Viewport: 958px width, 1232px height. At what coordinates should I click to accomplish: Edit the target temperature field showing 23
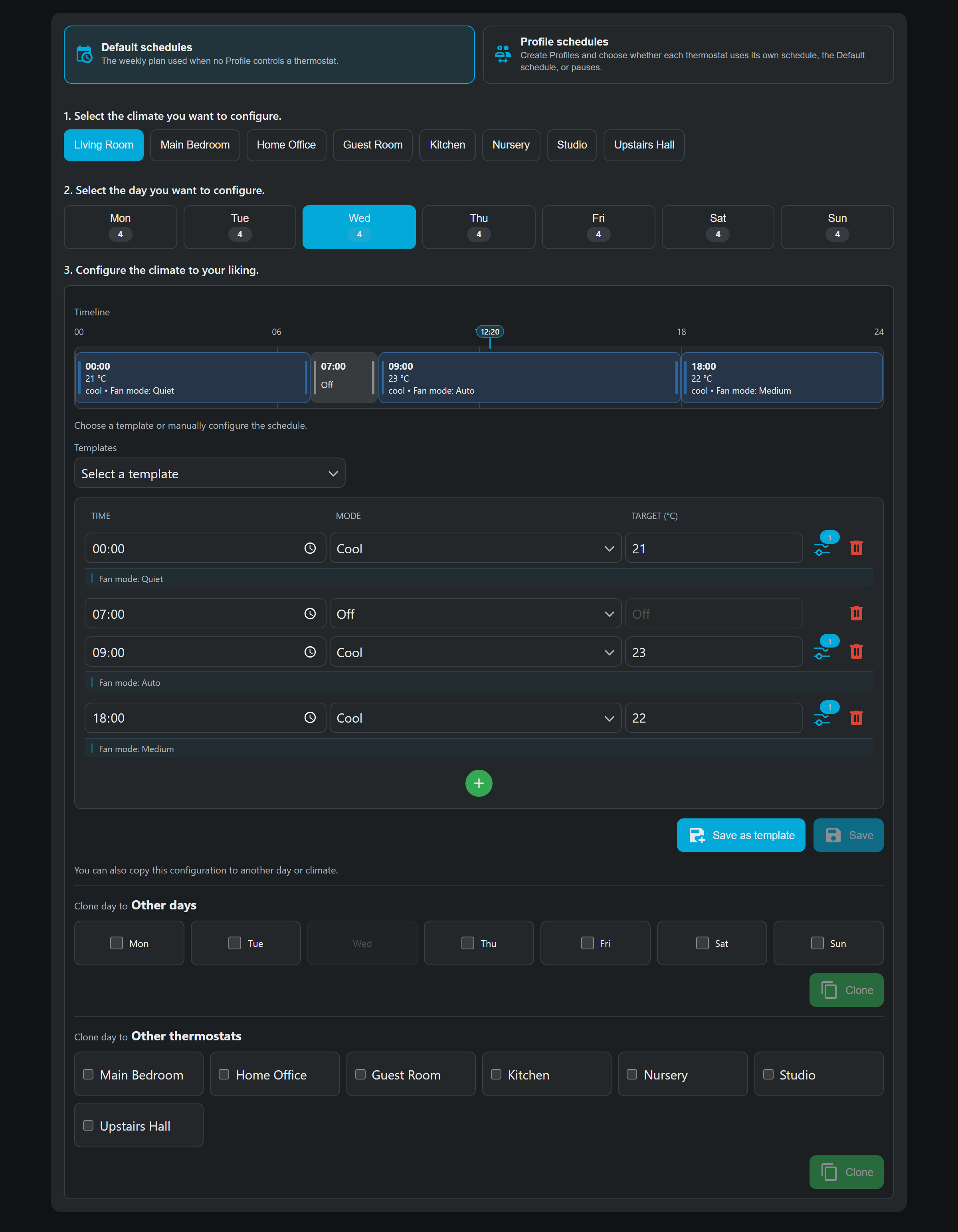(x=714, y=652)
